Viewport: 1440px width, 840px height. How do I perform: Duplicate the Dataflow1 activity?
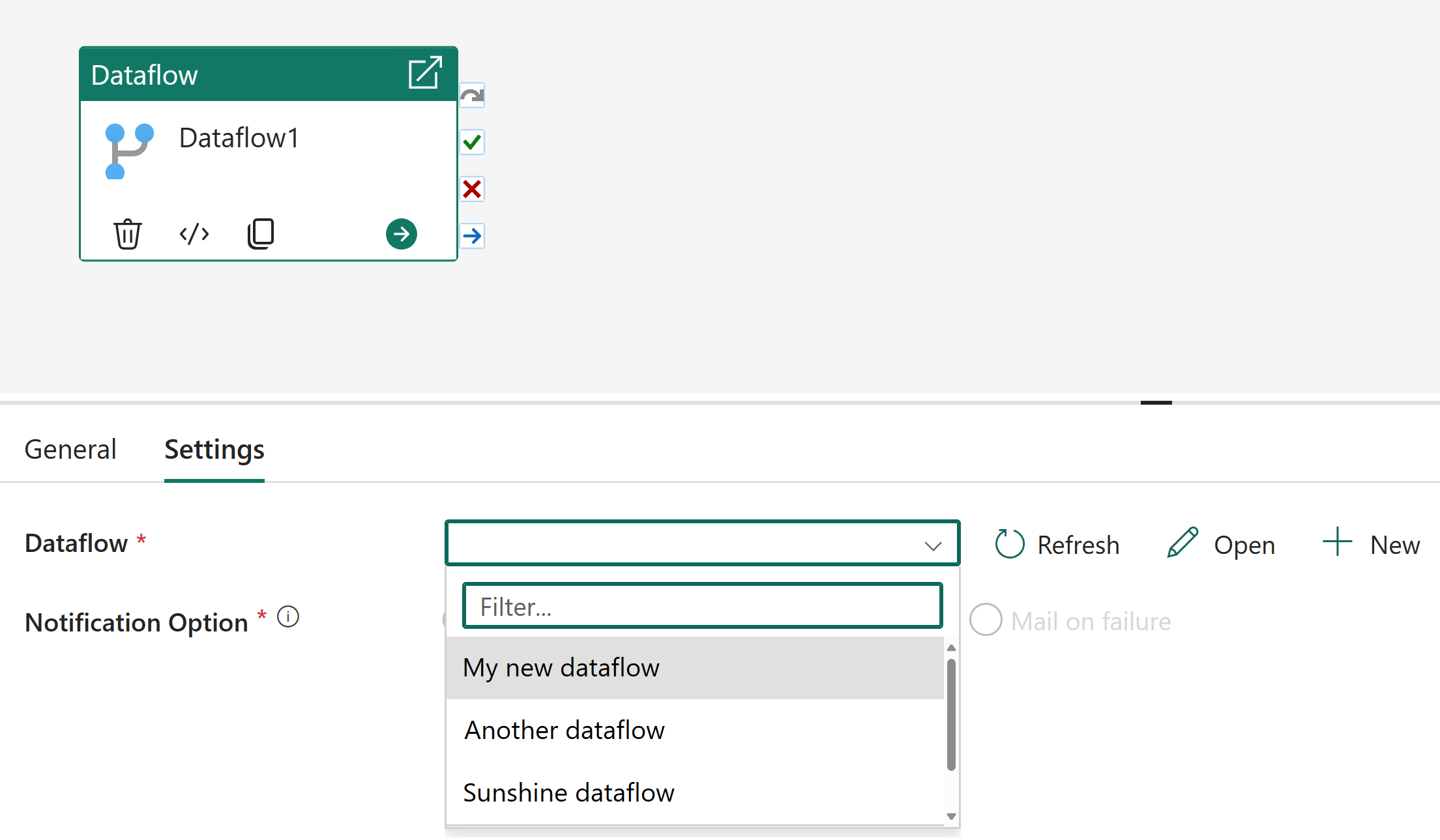pos(261,233)
